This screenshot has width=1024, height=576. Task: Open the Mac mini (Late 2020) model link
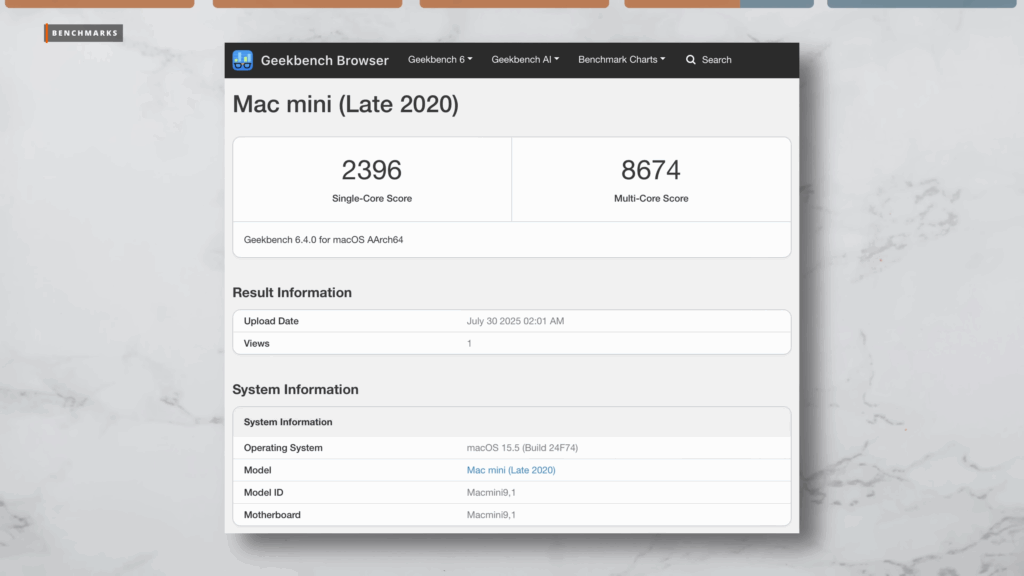511,470
